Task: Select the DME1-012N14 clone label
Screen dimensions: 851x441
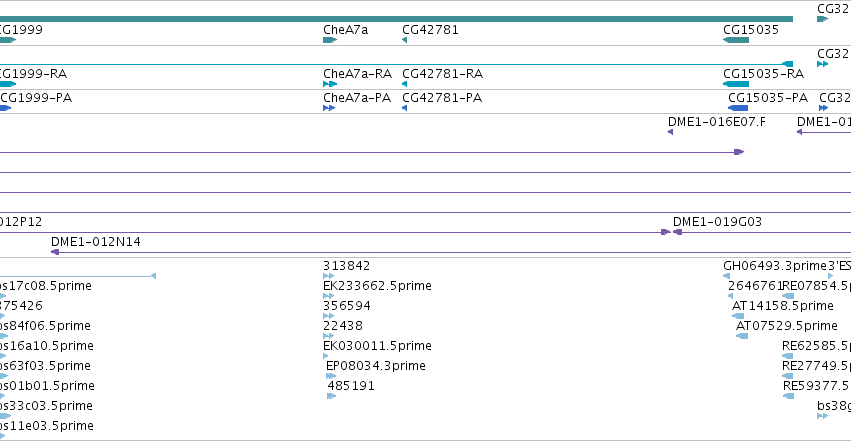Action: pos(96,241)
